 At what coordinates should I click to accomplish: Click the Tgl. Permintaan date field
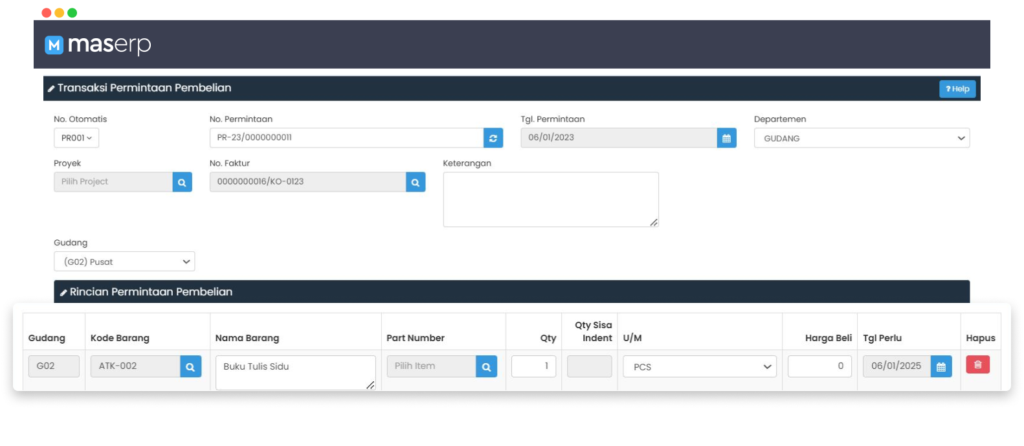pyautogui.click(x=618, y=138)
